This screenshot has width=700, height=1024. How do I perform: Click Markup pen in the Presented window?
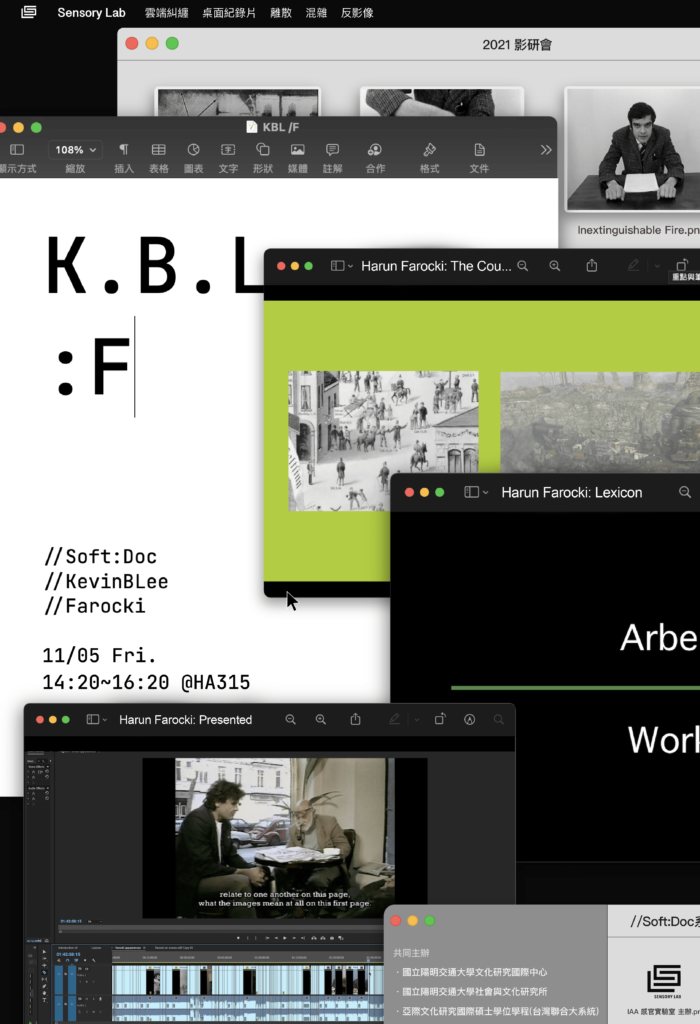tap(394, 719)
